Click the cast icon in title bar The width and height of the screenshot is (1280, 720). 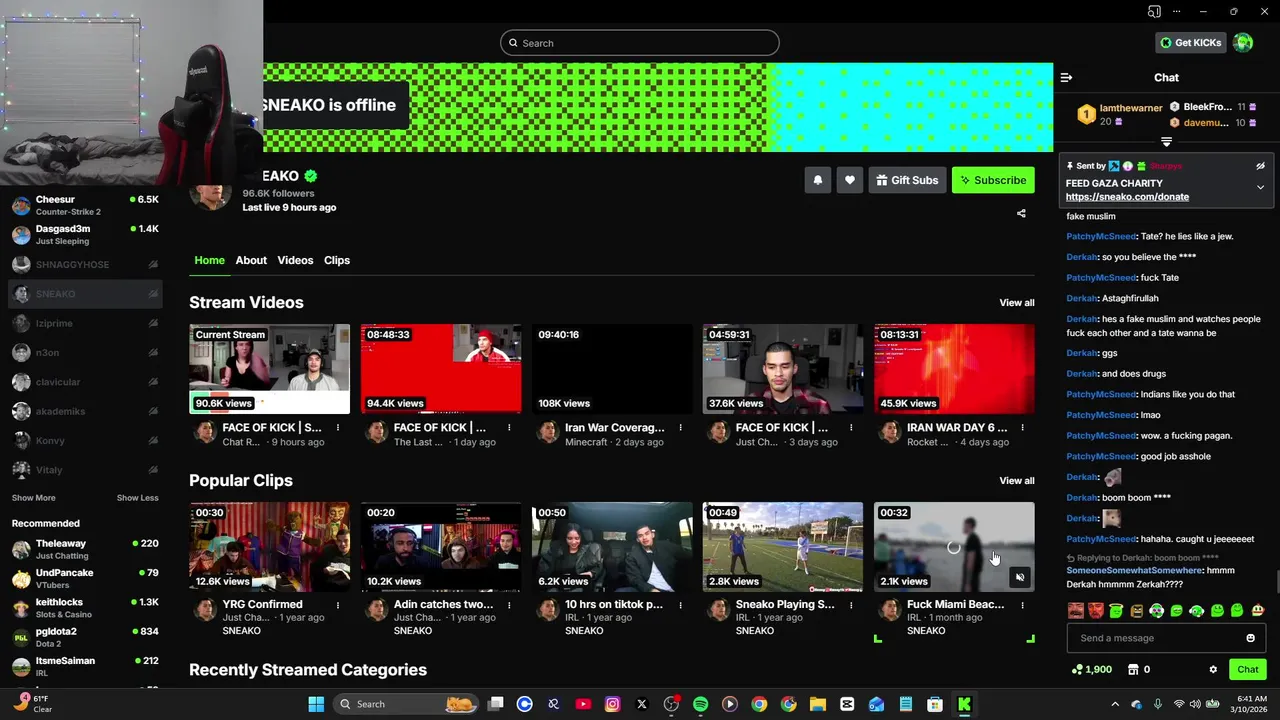1154,12
